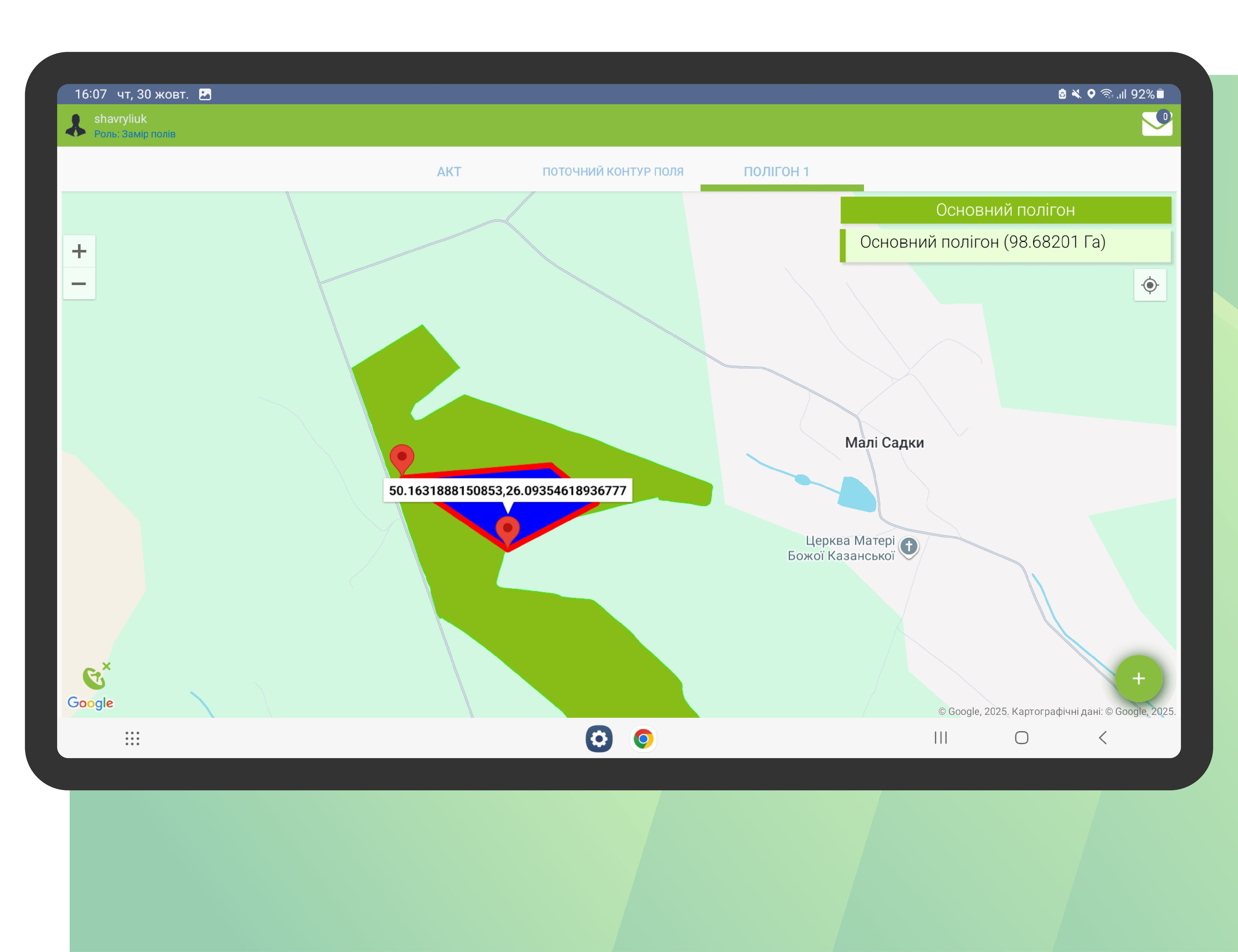Center map on my current location
This screenshot has width=1238, height=952.
tap(1150, 285)
